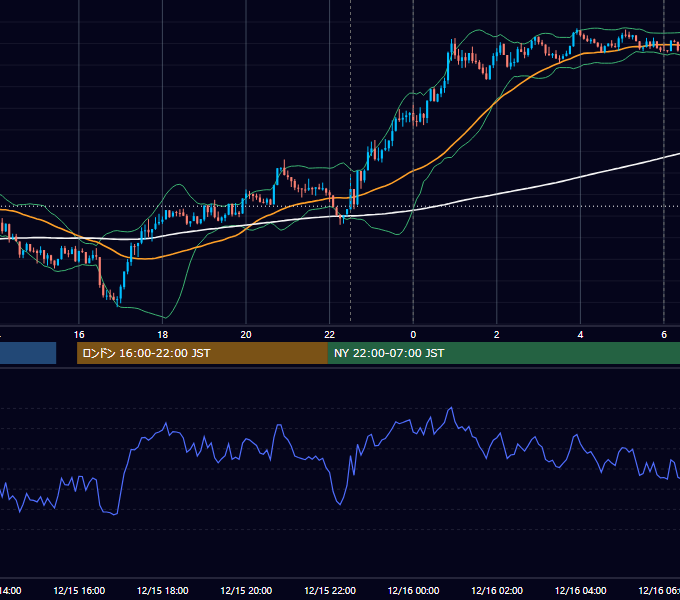Click the "12/16 02:00" date label
680x600 pixels.
pyautogui.click(x=497, y=590)
